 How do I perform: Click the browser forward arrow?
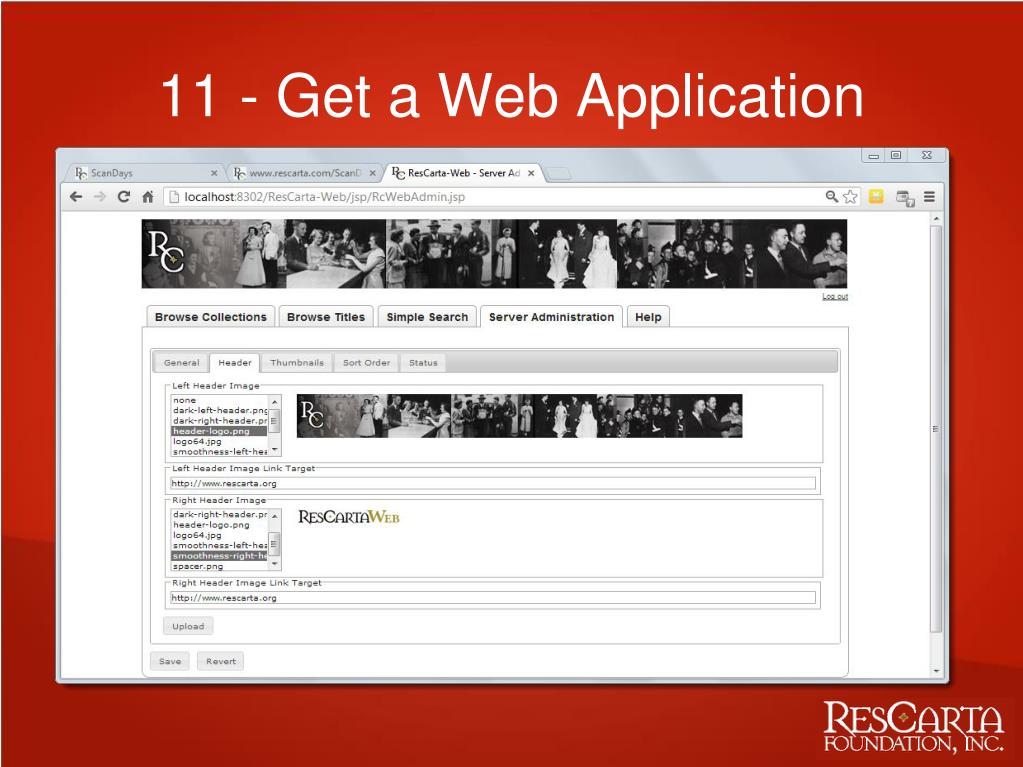[x=100, y=196]
